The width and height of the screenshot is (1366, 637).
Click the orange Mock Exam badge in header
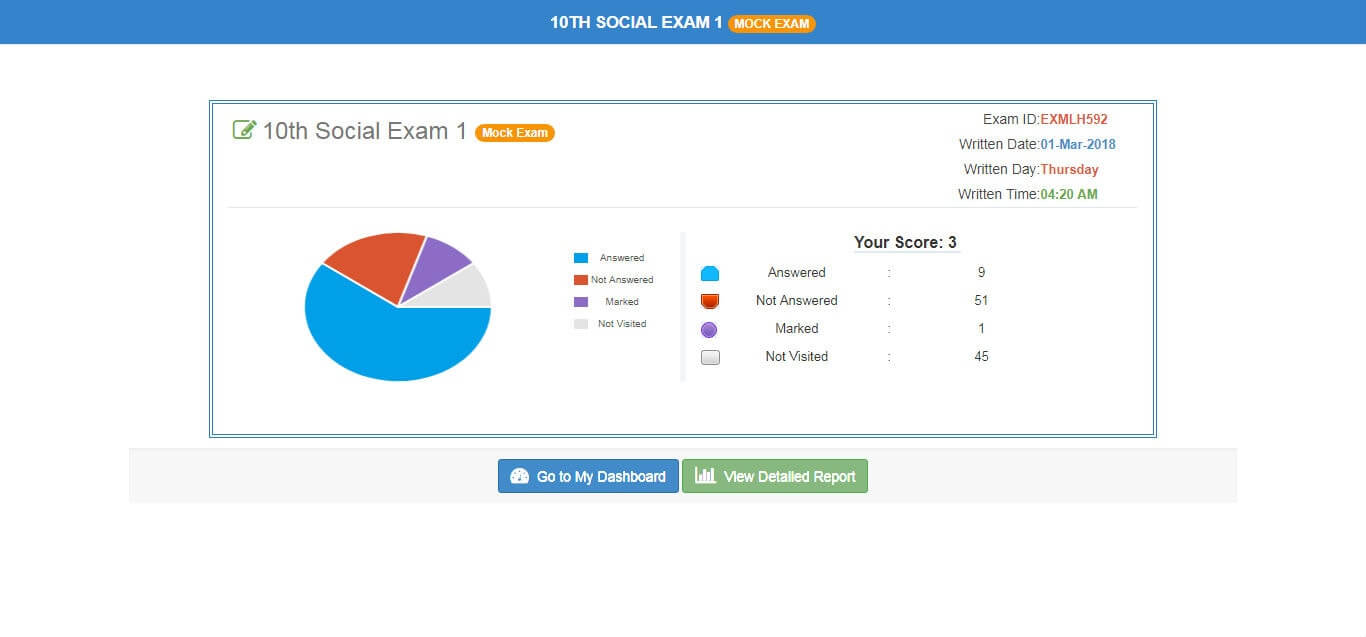tap(771, 23)
